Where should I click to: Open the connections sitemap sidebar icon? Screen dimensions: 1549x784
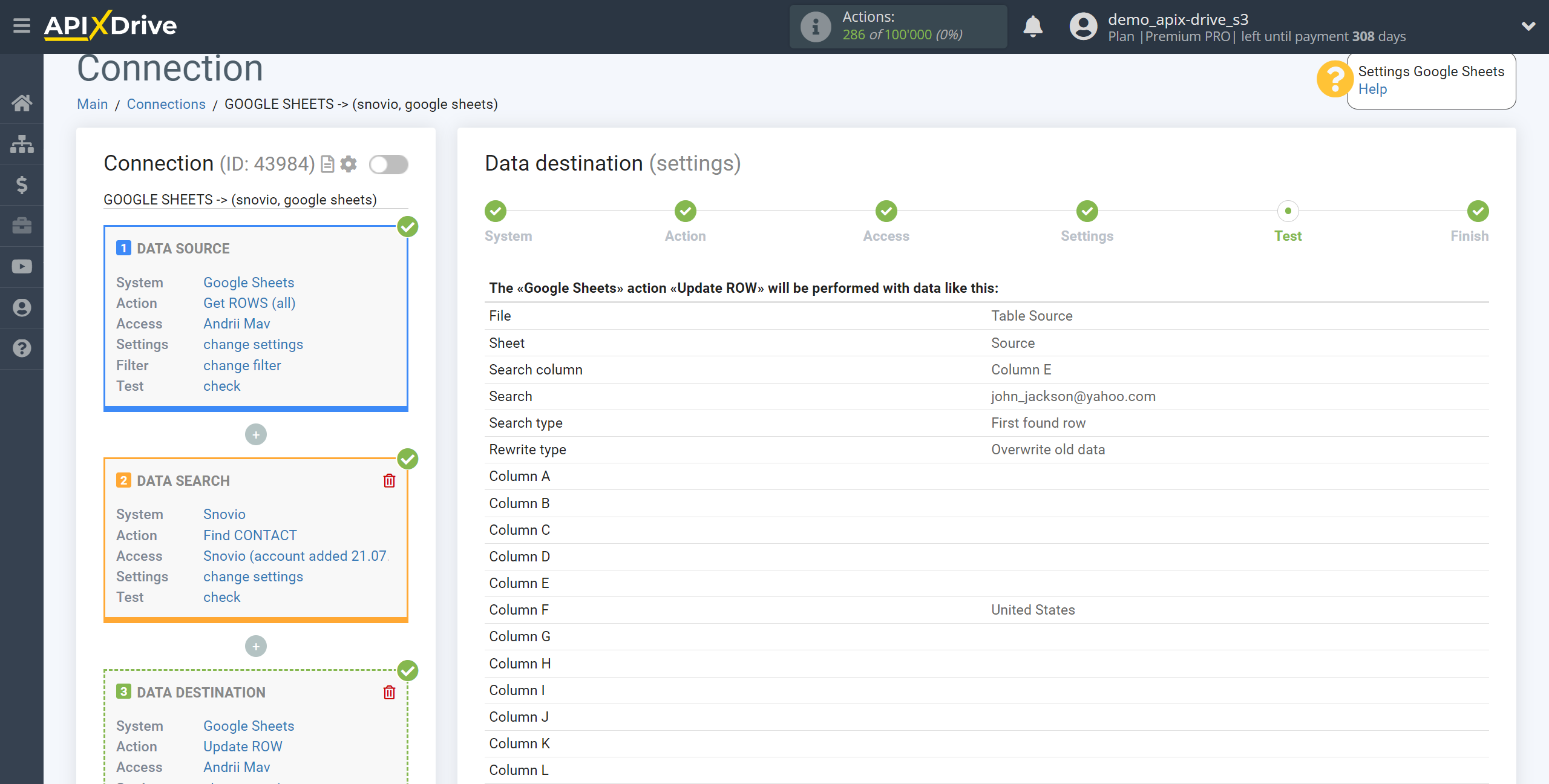tap(22, 144)
